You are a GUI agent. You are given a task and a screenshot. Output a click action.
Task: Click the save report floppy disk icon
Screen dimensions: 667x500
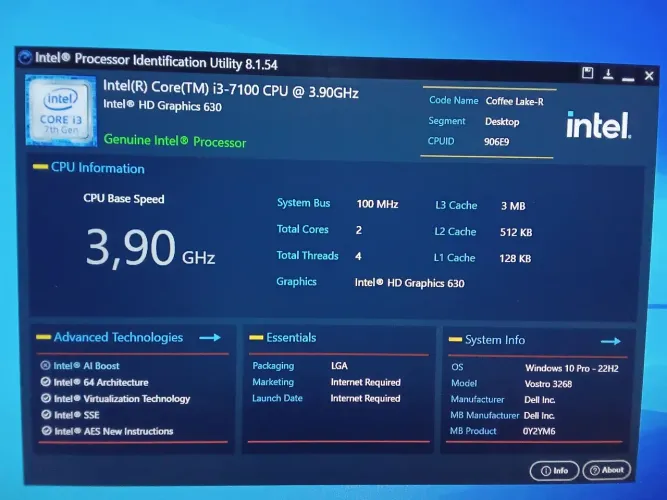(x=587, y=73)
